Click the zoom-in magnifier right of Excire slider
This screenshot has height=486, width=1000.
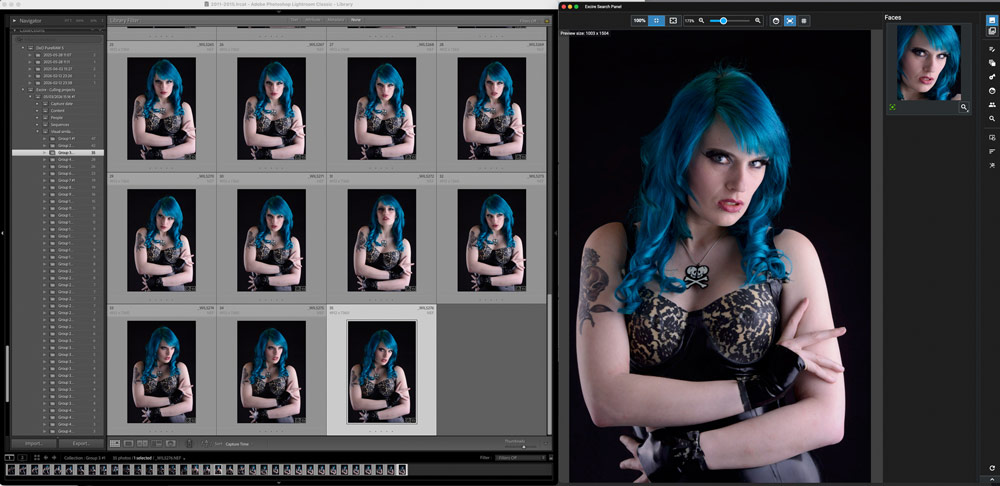coord(758,21)
